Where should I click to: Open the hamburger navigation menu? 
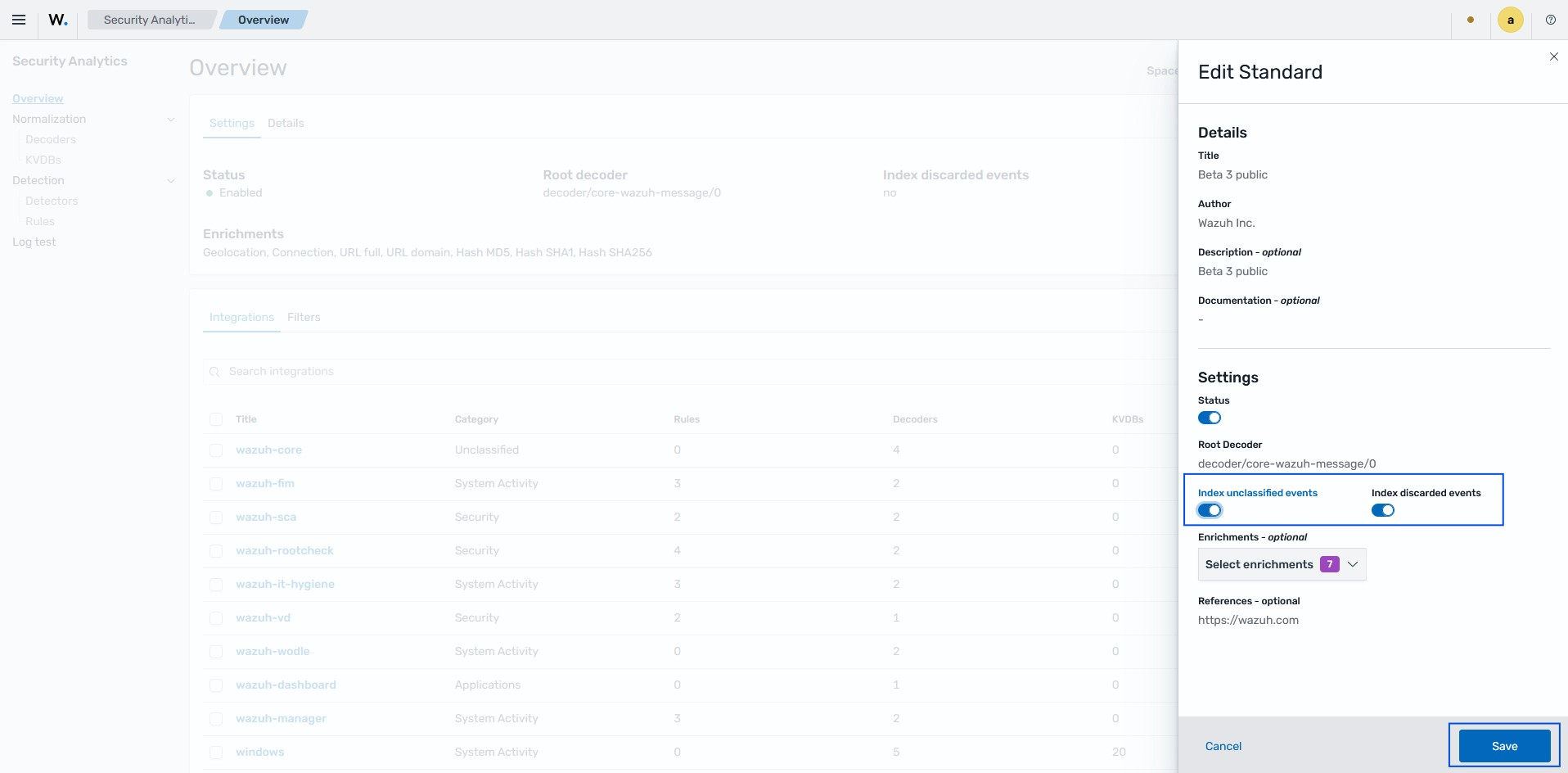pos(19,20)
